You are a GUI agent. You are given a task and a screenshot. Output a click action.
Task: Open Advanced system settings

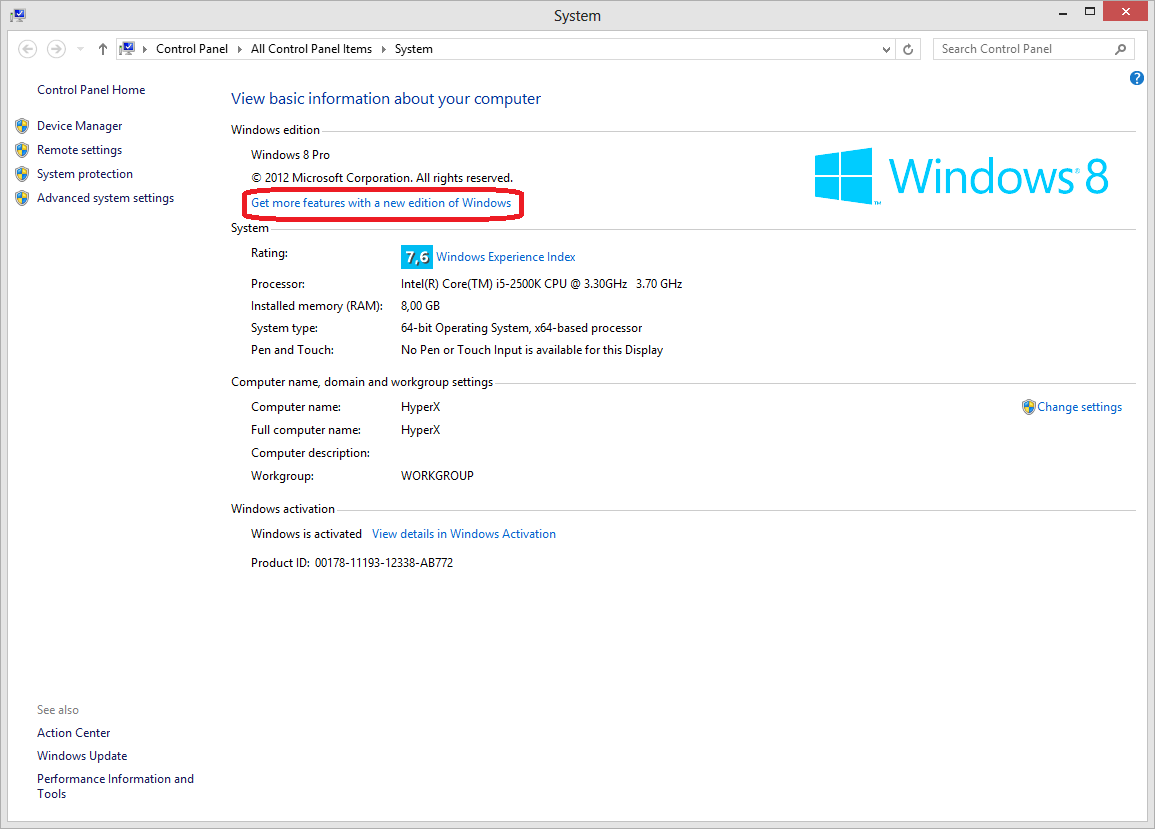pyautogui.click(x=105, y=197)
